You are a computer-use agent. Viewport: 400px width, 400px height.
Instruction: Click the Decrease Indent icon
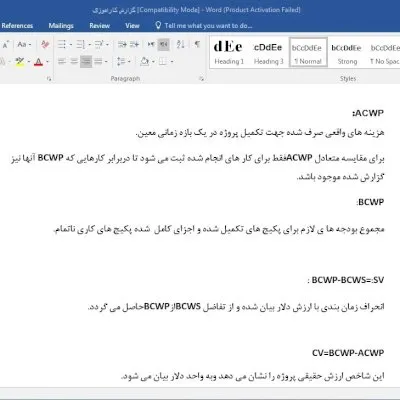(122, 44)
